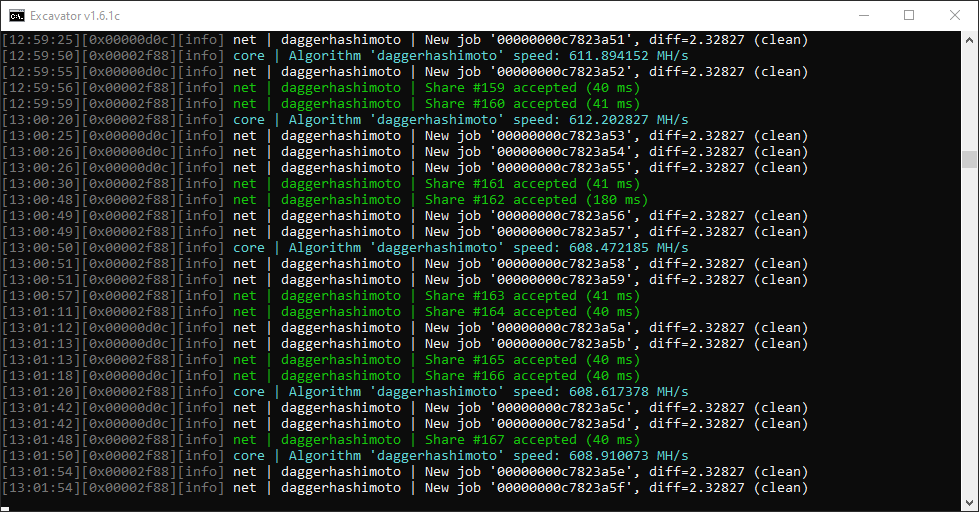Viewport: 979px width, 512px height.
Task: Click the Share #162 accepted (180 ms) line
Action: pyautogui.click(x=325, y=200)
